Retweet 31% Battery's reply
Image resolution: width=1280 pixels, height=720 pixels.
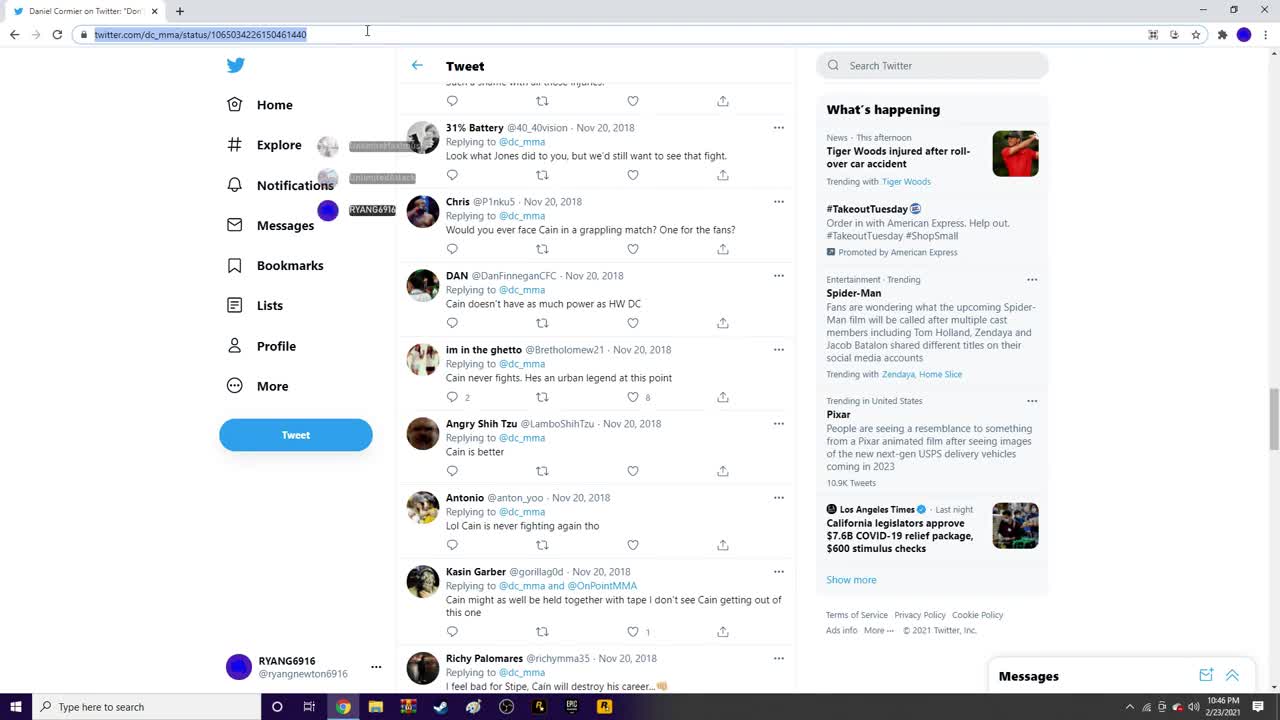(542, 175)
